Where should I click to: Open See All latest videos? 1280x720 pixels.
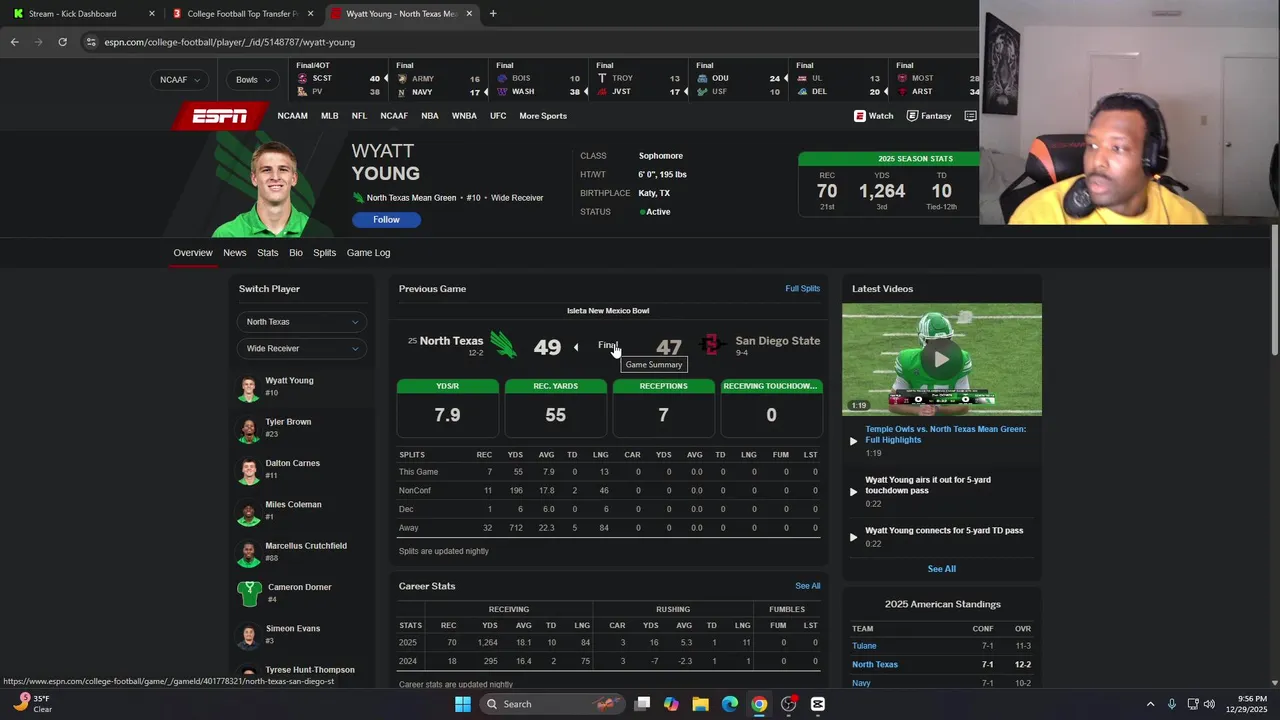[941, 569]
